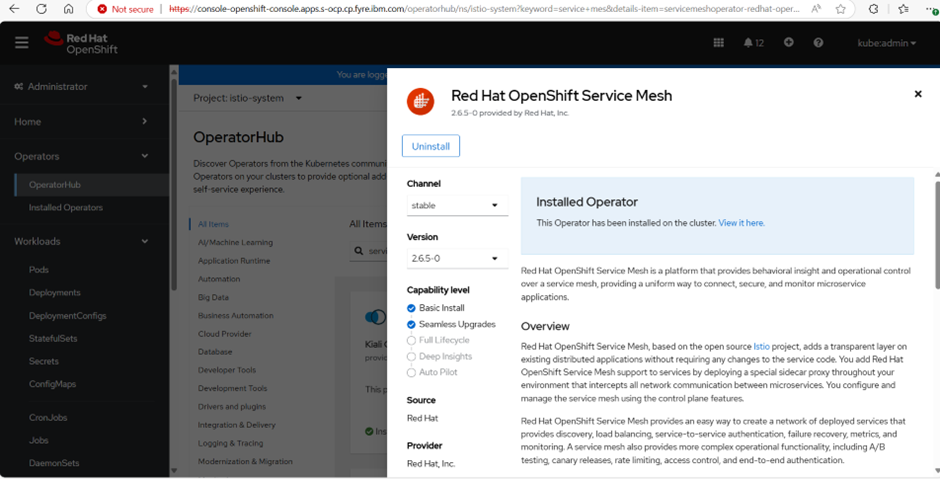Image resolution: width=940 pixels, height=479 pixels.
Task: Open the Version 2.6.5-0 dropdown
Action: click(457, 258)
